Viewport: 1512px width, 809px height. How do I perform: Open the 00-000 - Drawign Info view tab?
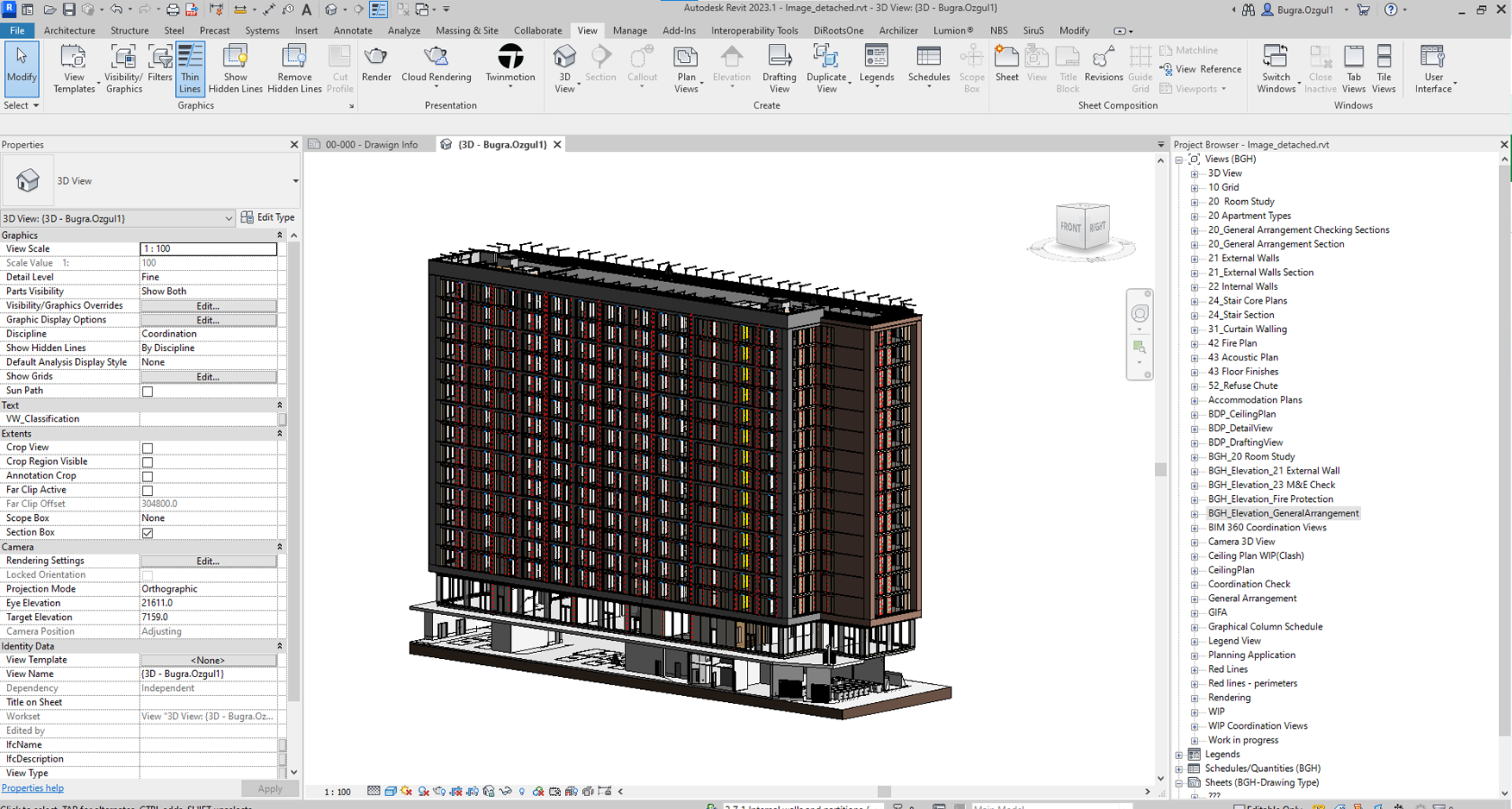click(371, 145)
